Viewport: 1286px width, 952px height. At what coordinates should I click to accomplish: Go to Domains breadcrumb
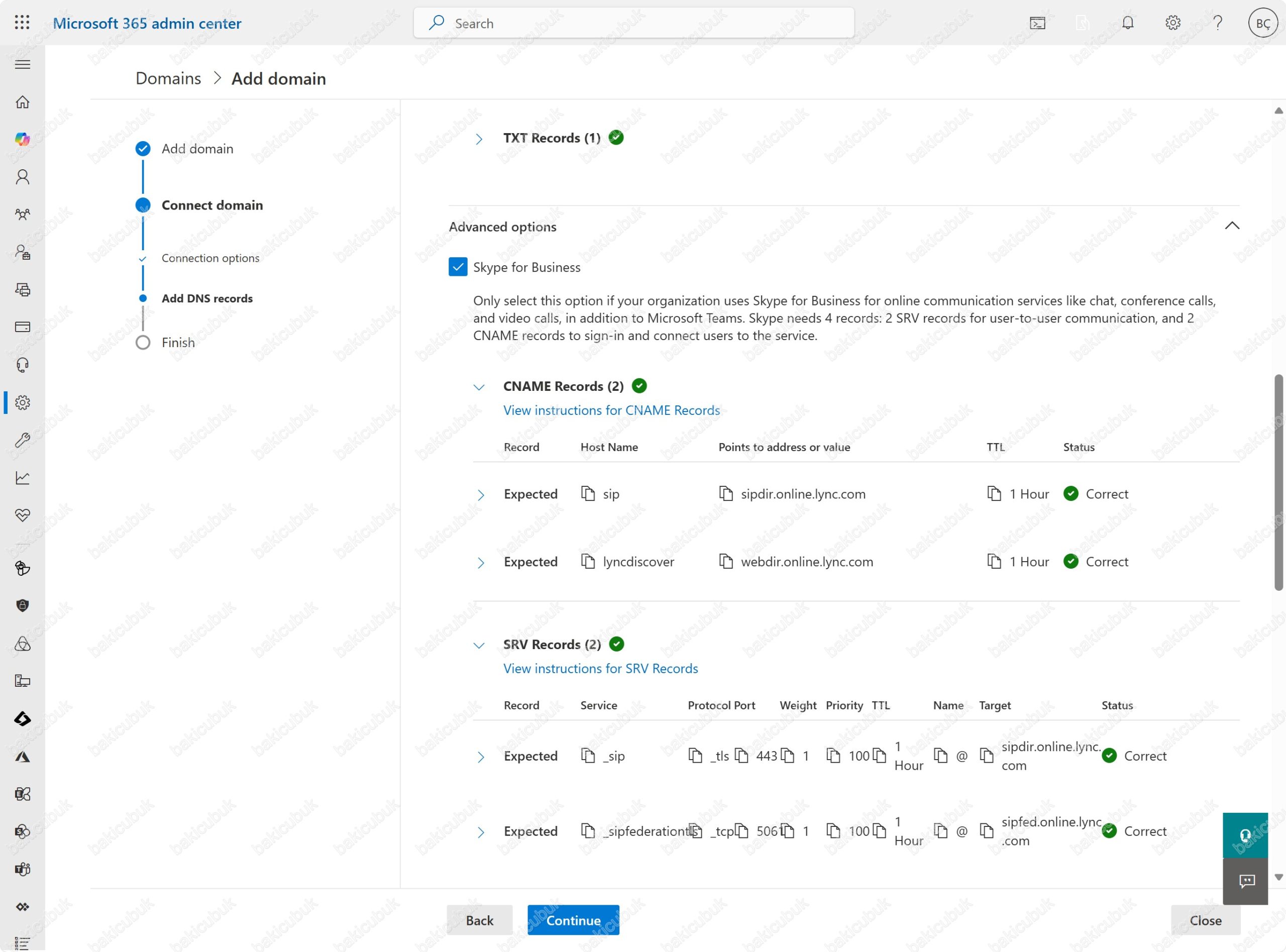168,78
